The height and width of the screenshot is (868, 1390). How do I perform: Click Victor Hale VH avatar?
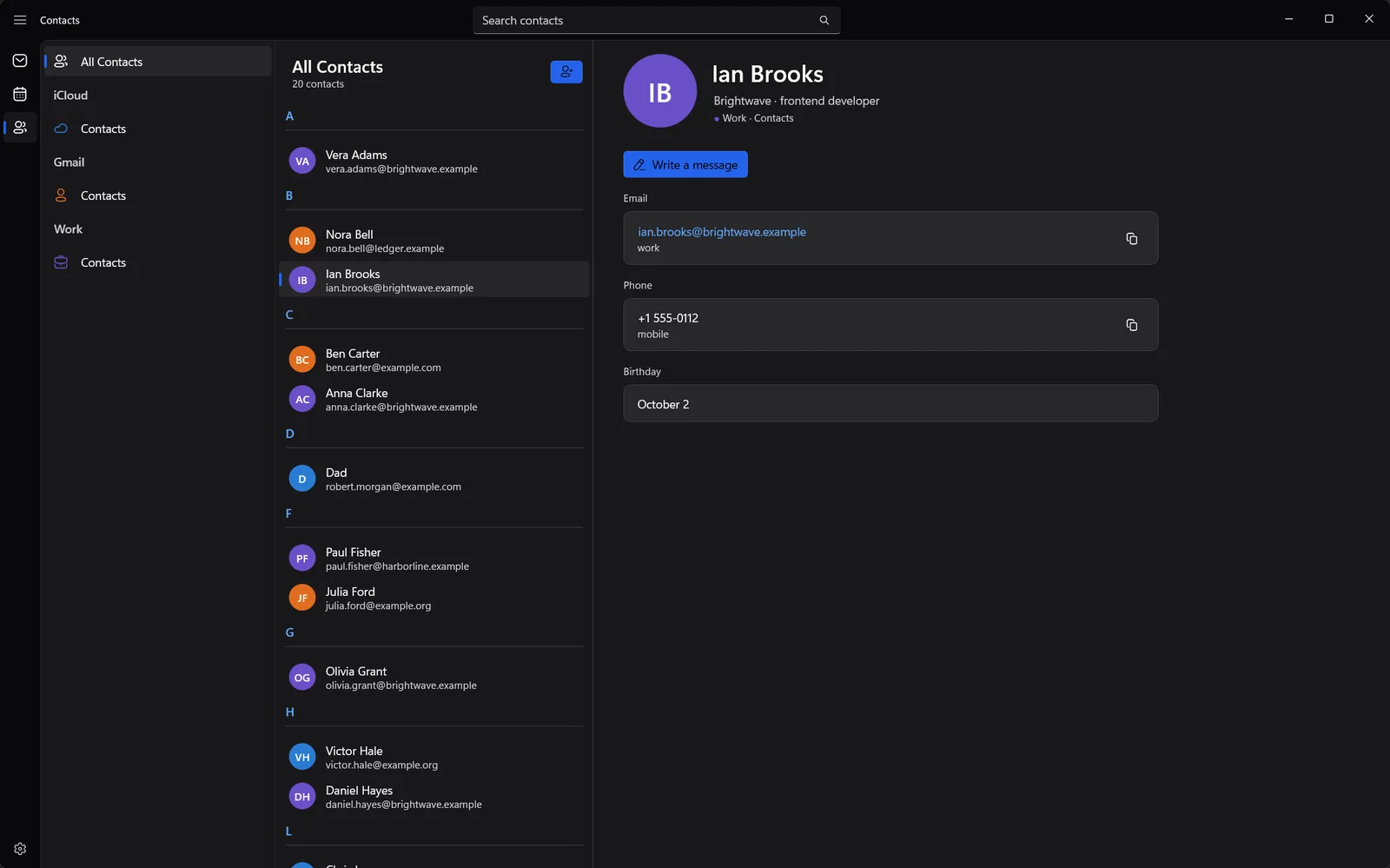coord(302,757)
